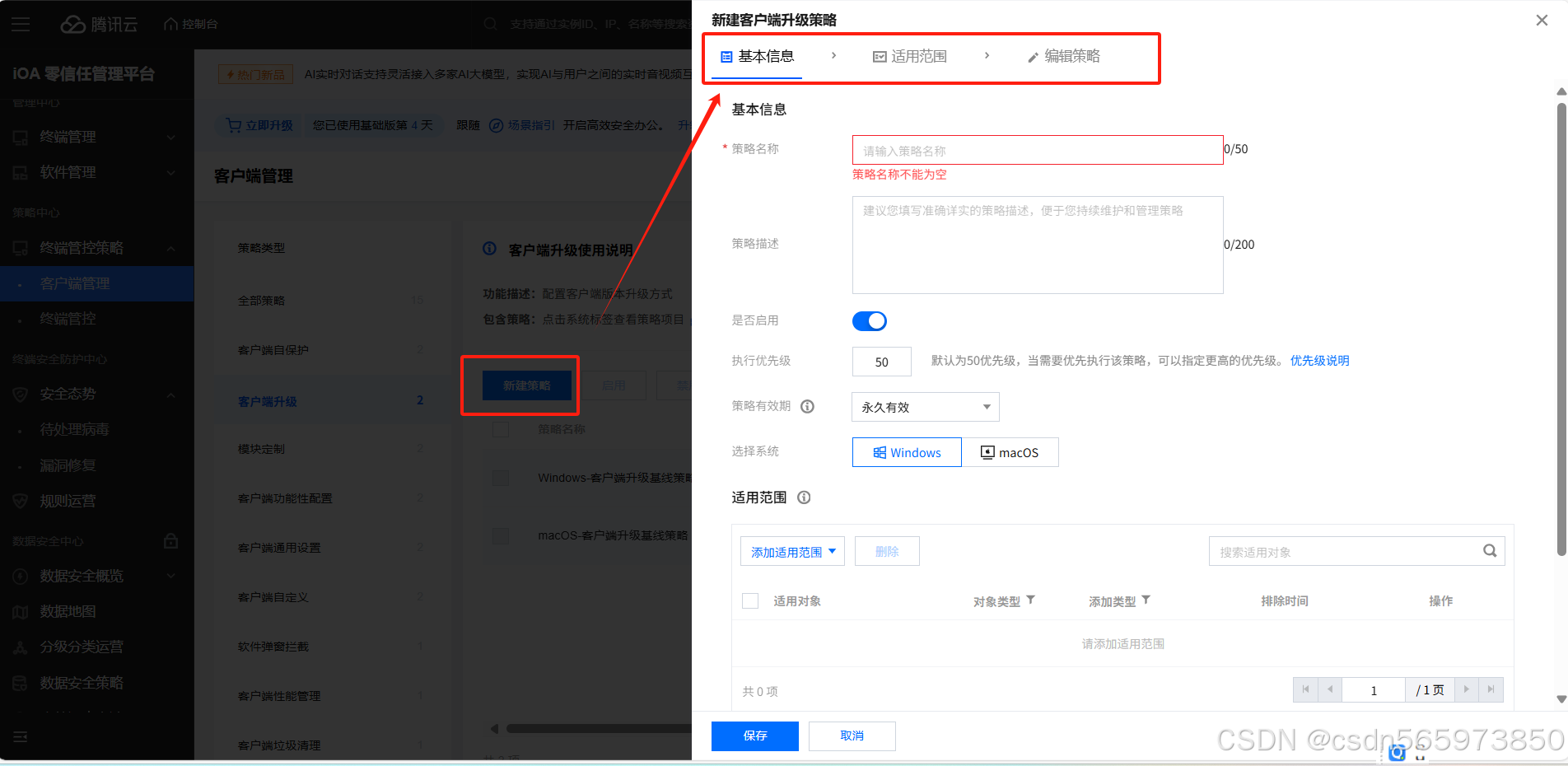Click the 分级分类运营 sidebar icon
This screenshot has height=766, width=1568.
click(20, 647)
